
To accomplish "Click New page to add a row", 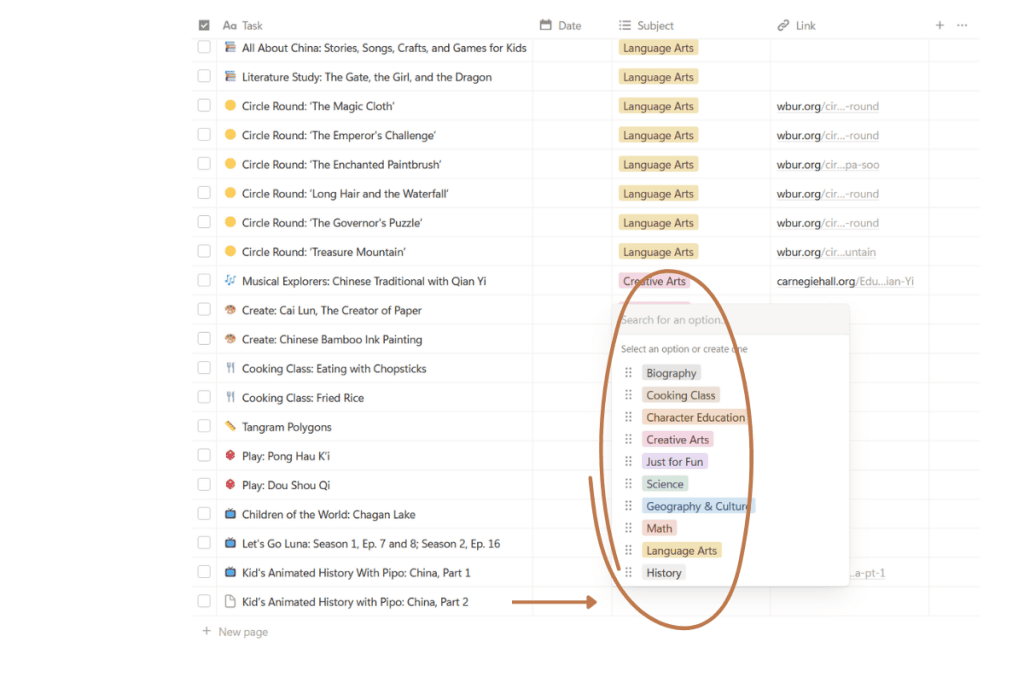I will point(243,632).
